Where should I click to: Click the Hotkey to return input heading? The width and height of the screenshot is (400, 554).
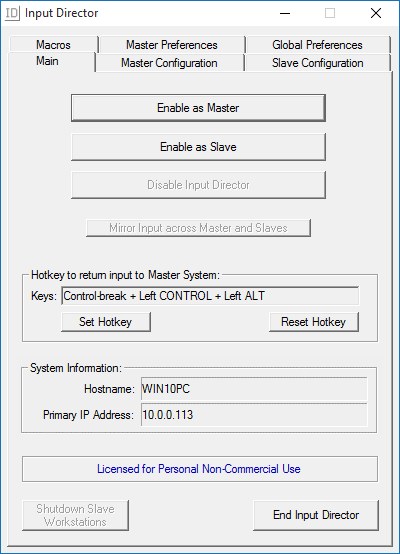(x=125, y=275)
